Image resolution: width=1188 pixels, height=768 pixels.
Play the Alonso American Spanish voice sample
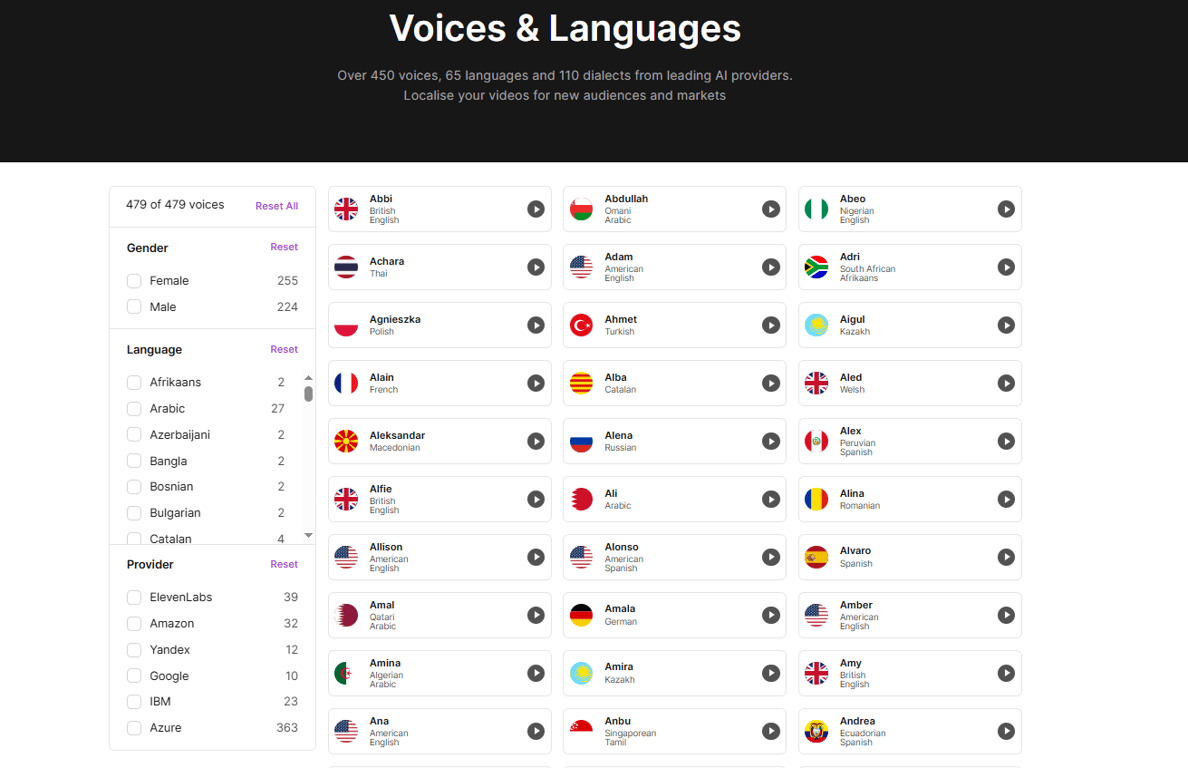(x=771, y=557)
